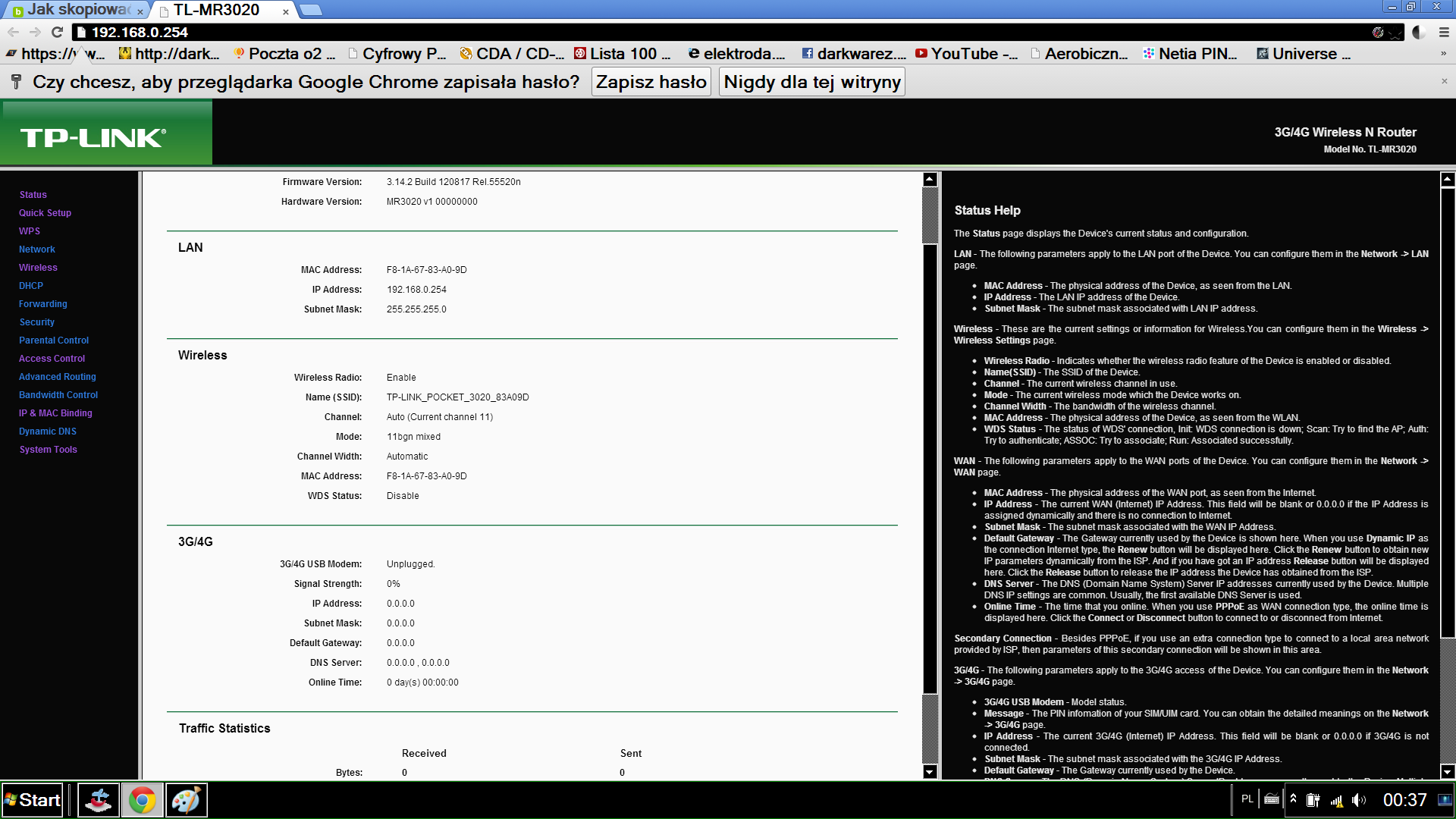Image resolution: width=1456 pixels, height=819 pixels.
Task: Open the elektroda bookmark
Action: [736, 54]
